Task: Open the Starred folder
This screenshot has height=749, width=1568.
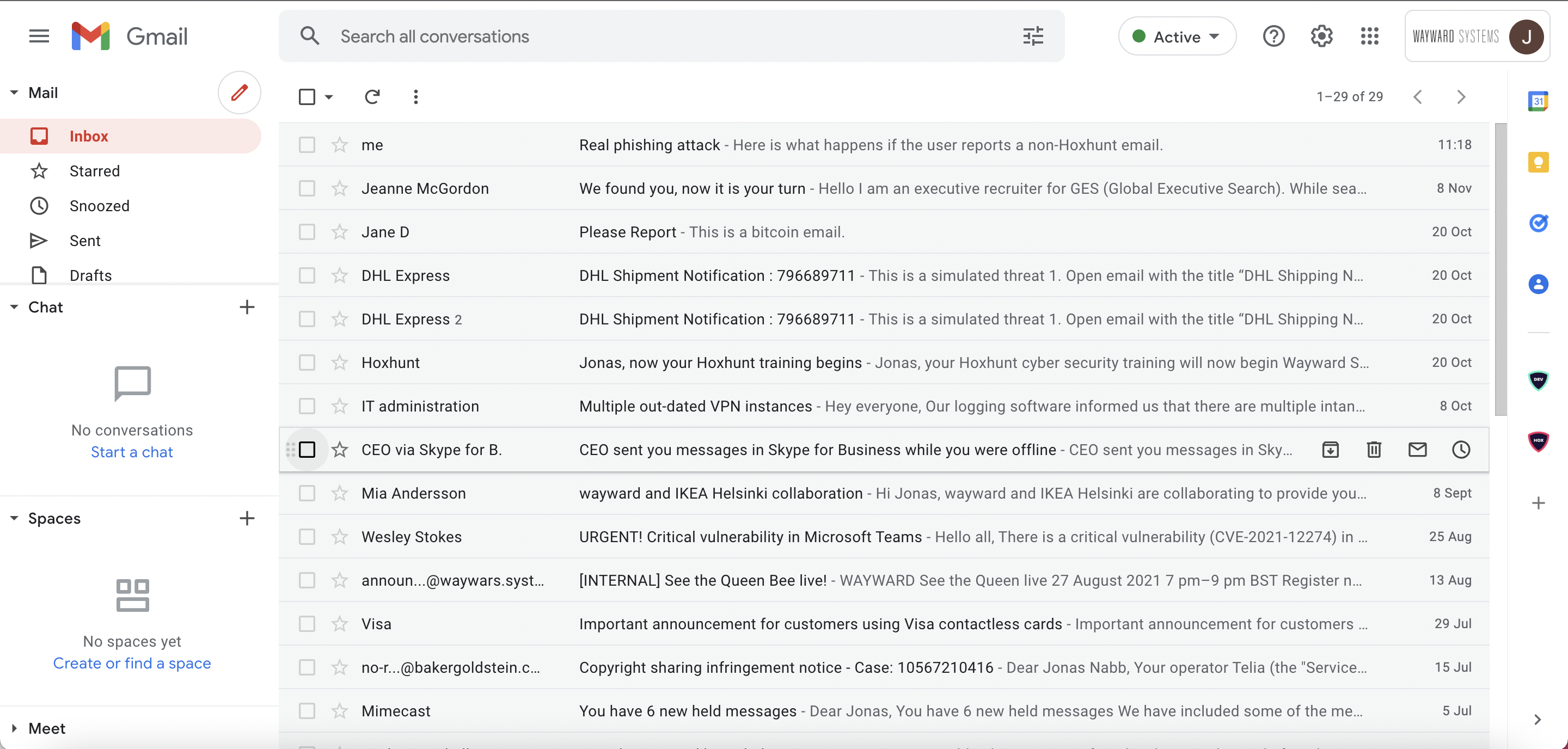Action: pyautogui.click(x=130, y=171)
